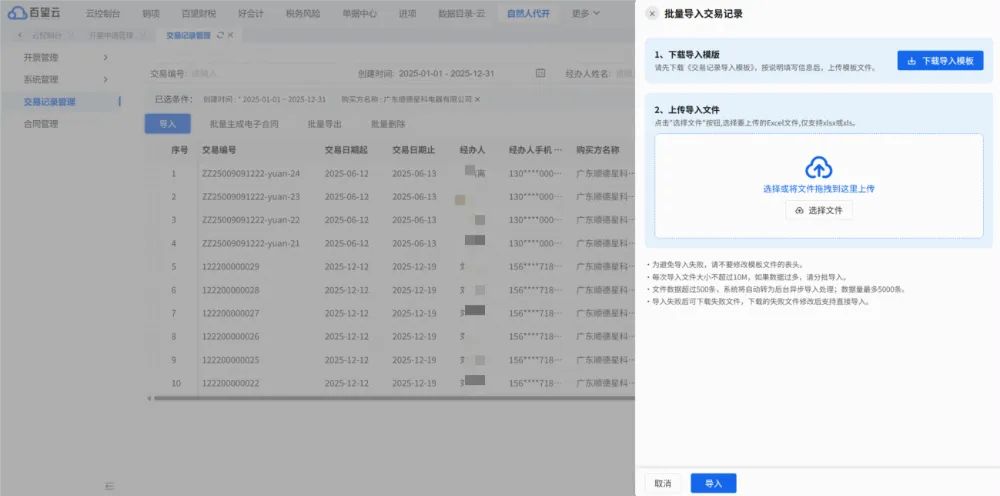Expand 开票管理 in the sidebar
This screenshot has width=1000, height=496.
point(66,57)
